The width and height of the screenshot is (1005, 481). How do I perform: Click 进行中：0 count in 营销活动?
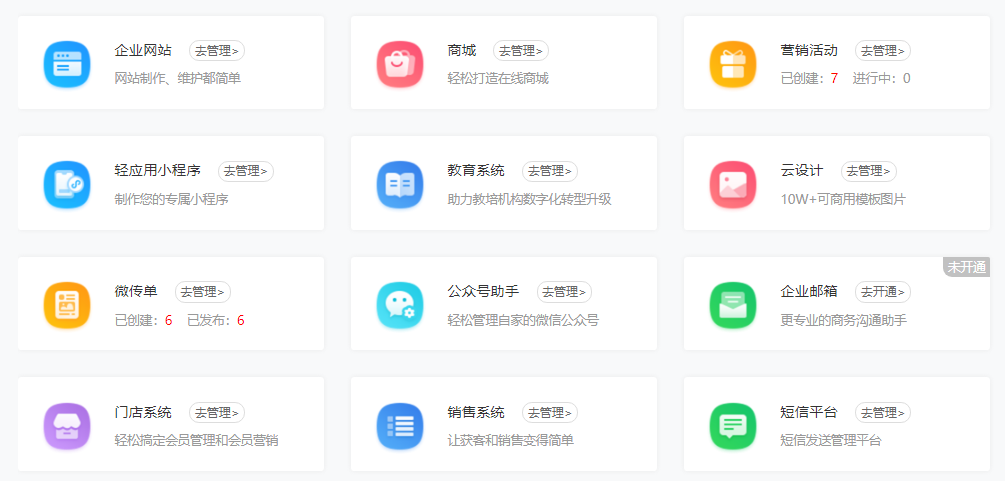pyautogui.click(x=881, y=79)
